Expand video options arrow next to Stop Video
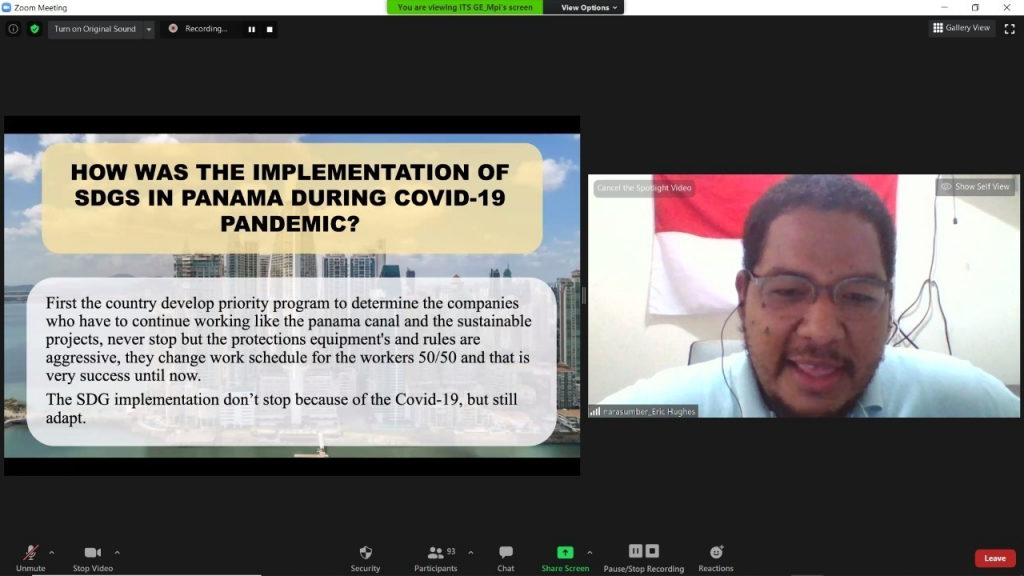 click(x=117, y=552)
